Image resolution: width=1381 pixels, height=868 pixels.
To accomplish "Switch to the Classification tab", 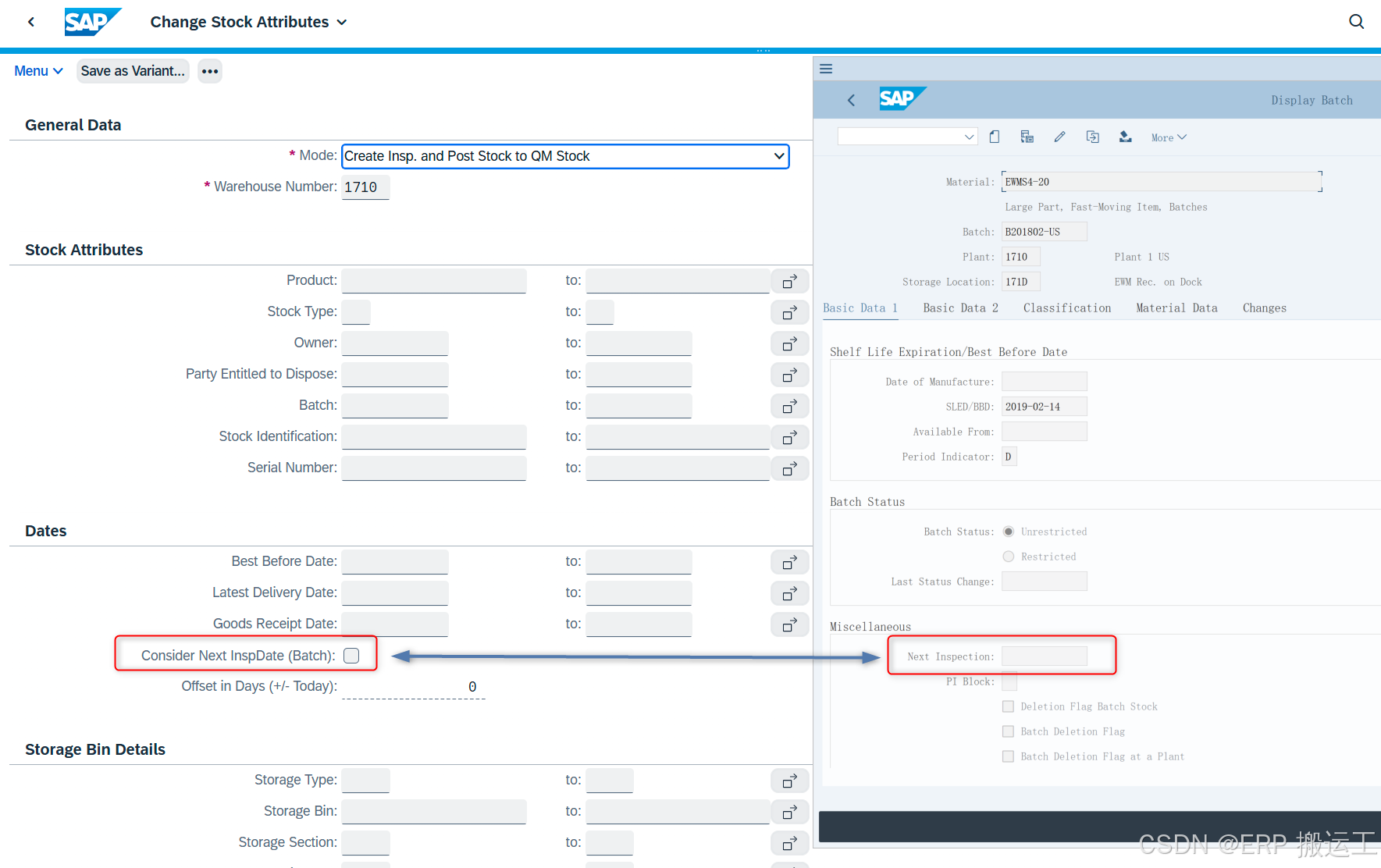I will coord(1067,308).
